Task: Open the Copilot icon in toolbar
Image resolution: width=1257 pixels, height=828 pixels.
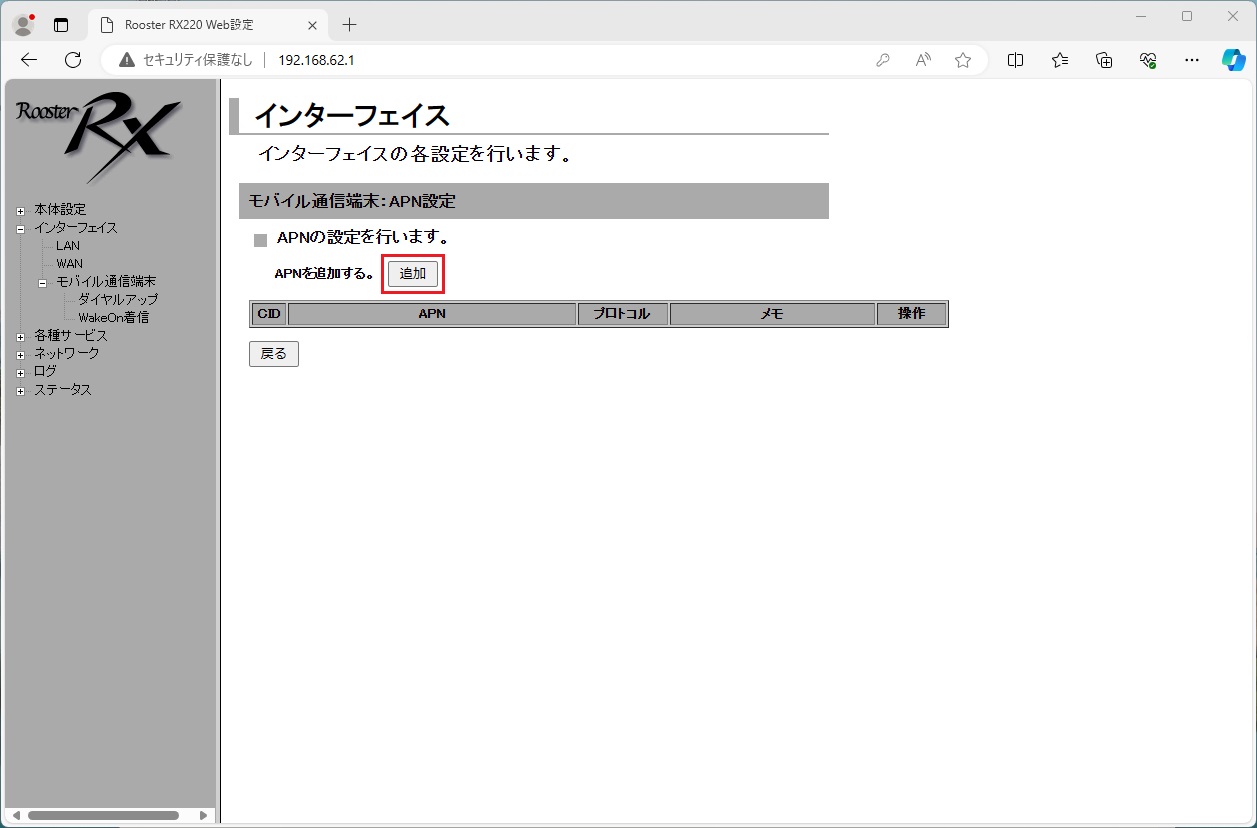Action: point(1233,60)
